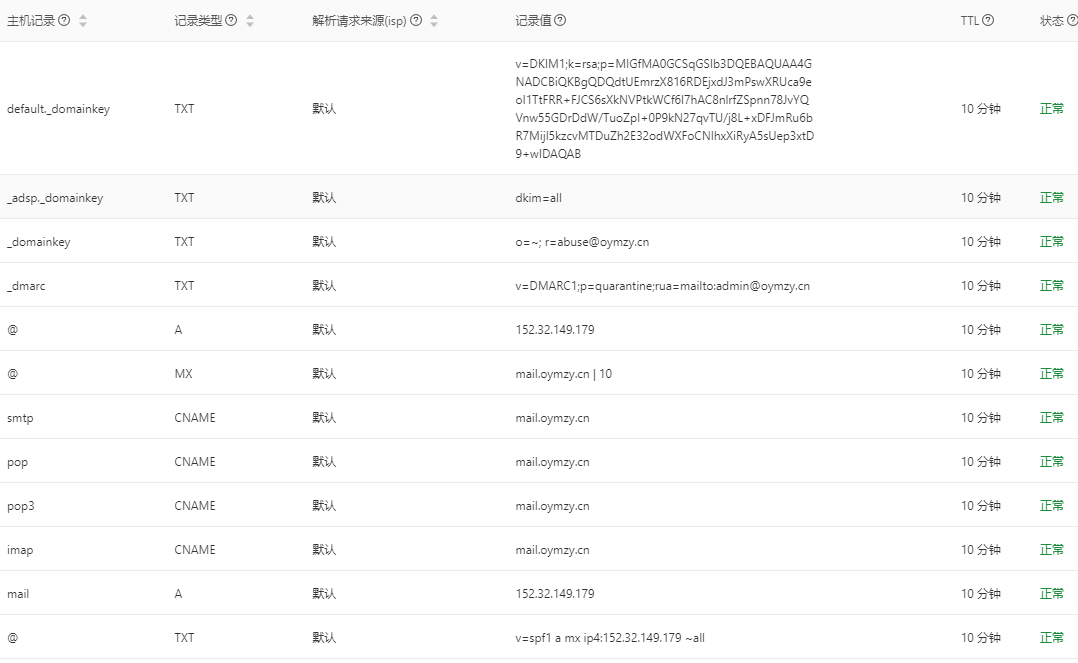
Task: Click the 正常 status of the mail A record
Action: 1051,594
